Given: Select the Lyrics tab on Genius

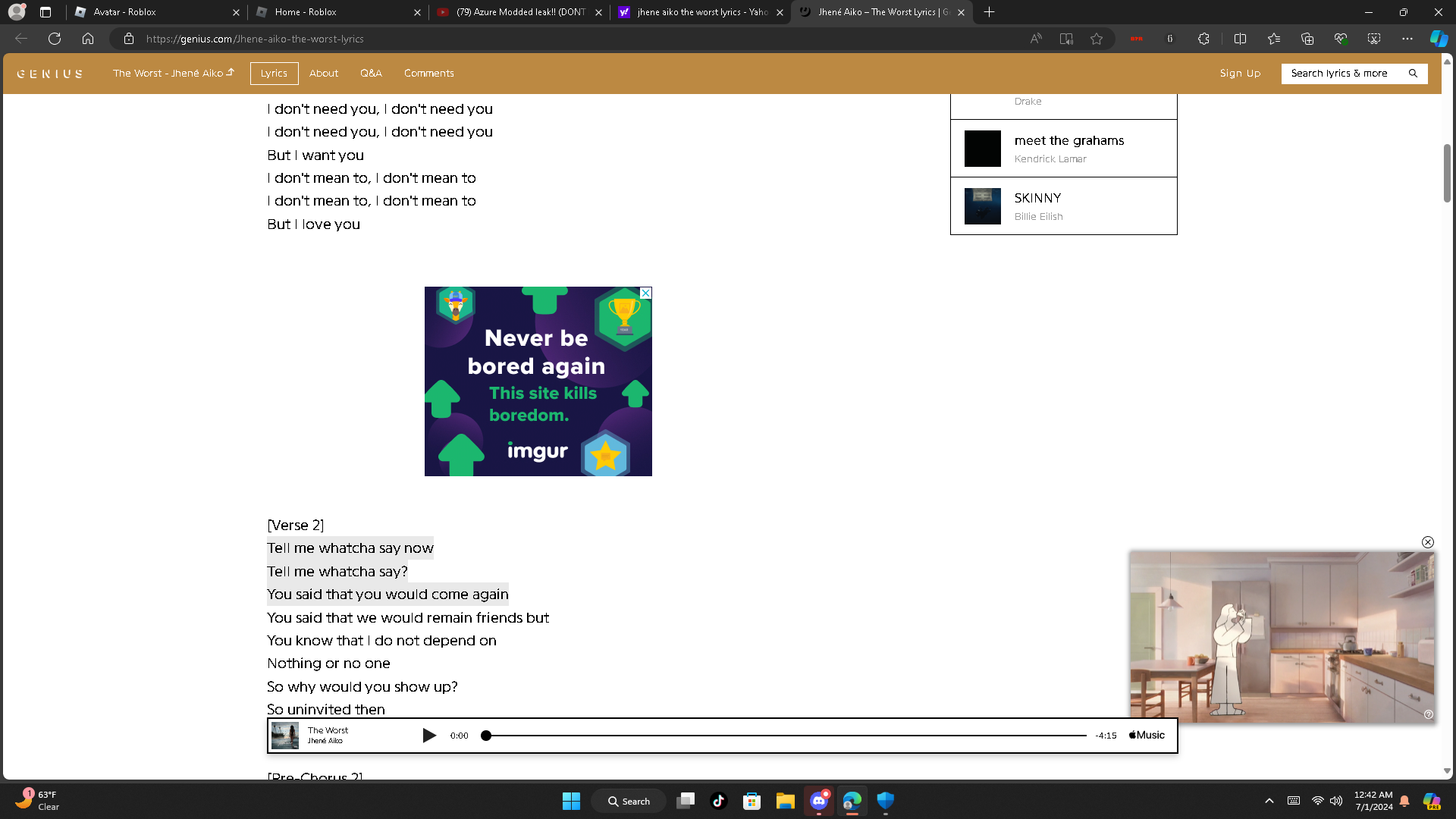Looking at the screenshot, I should coord(274,74).
